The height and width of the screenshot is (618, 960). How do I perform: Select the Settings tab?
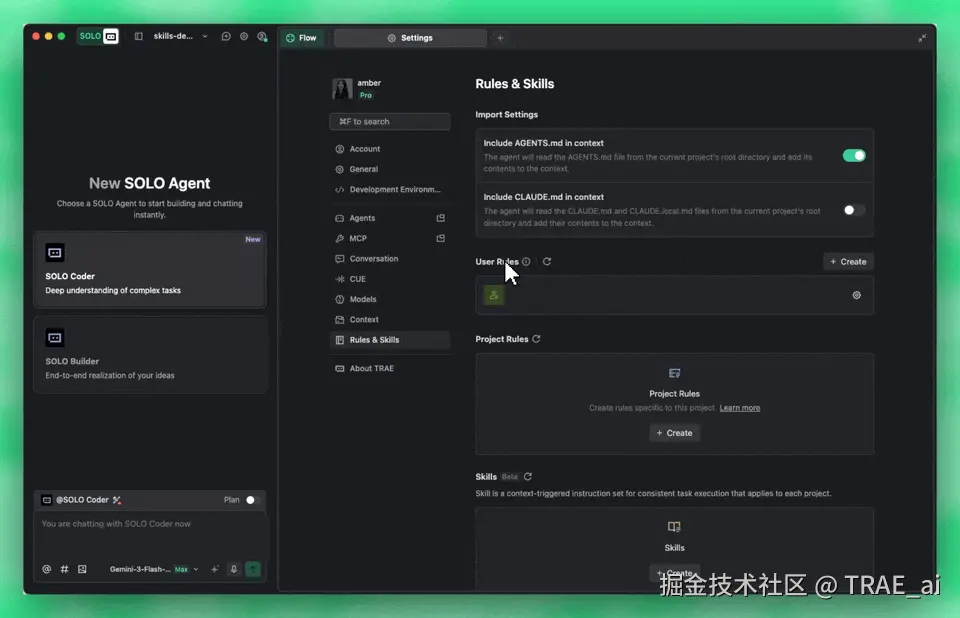click(x=410, y=38)
